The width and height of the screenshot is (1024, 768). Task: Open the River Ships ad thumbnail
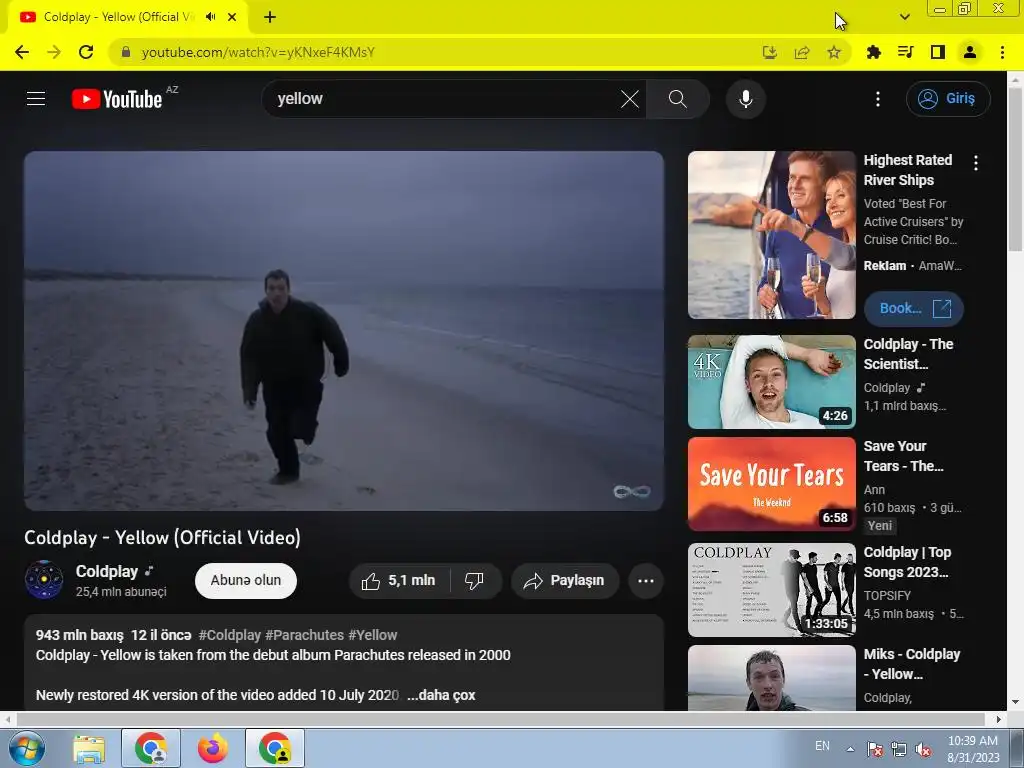(771, 235)
